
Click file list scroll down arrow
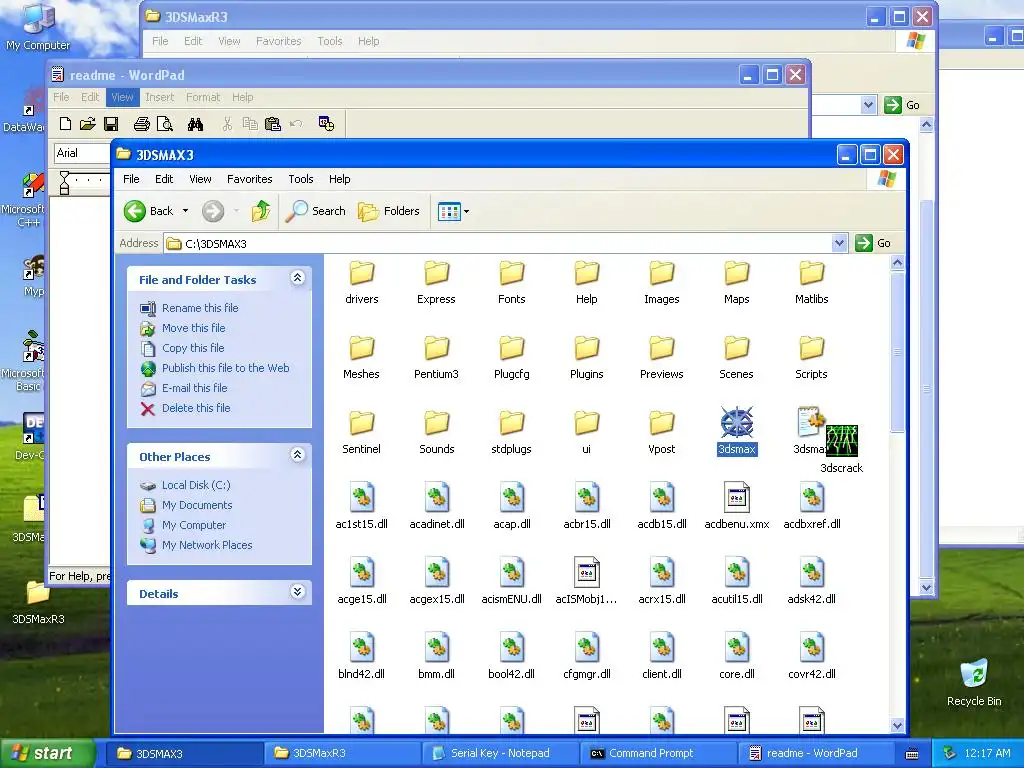pos(897,725)
